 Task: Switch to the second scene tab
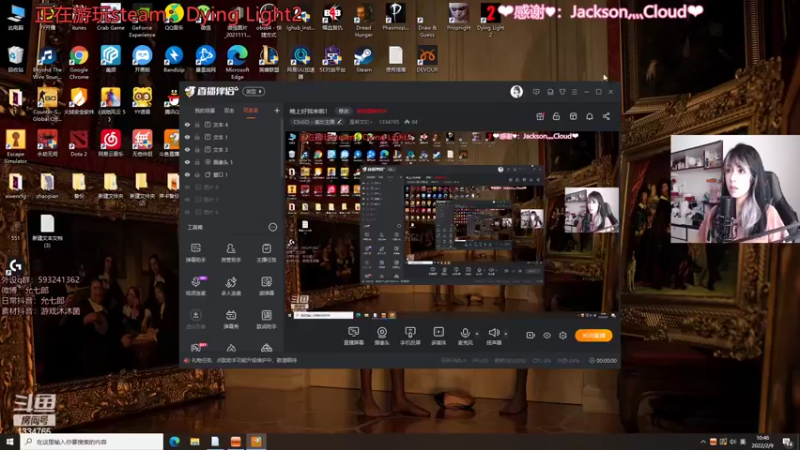(229, 110)
